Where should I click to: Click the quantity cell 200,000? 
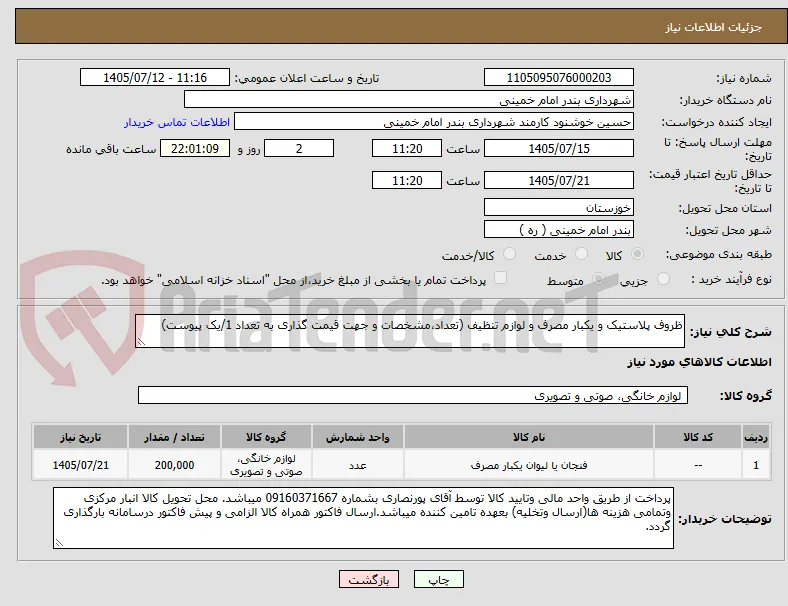pyautogui.click(x=174, y=465)
